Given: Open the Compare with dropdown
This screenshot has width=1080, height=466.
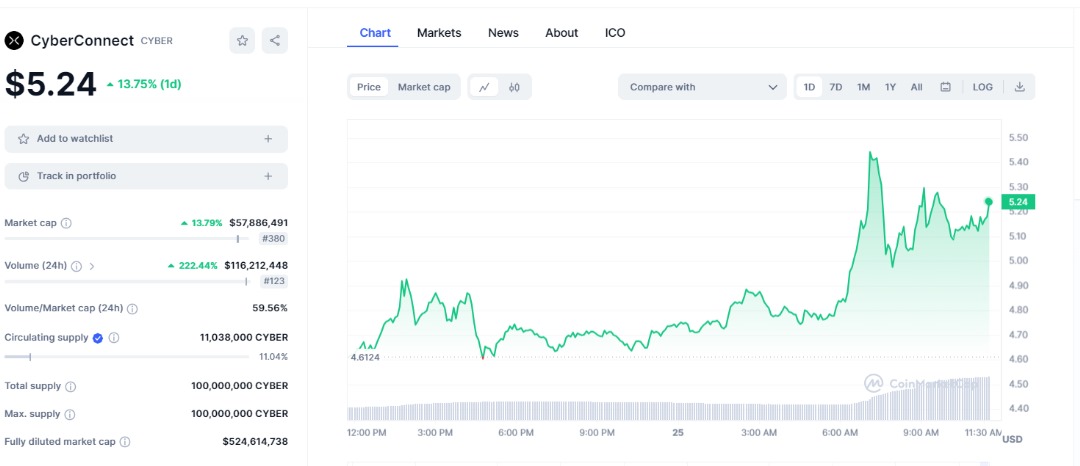Looking at the screenshot, I should pos(702,87).
